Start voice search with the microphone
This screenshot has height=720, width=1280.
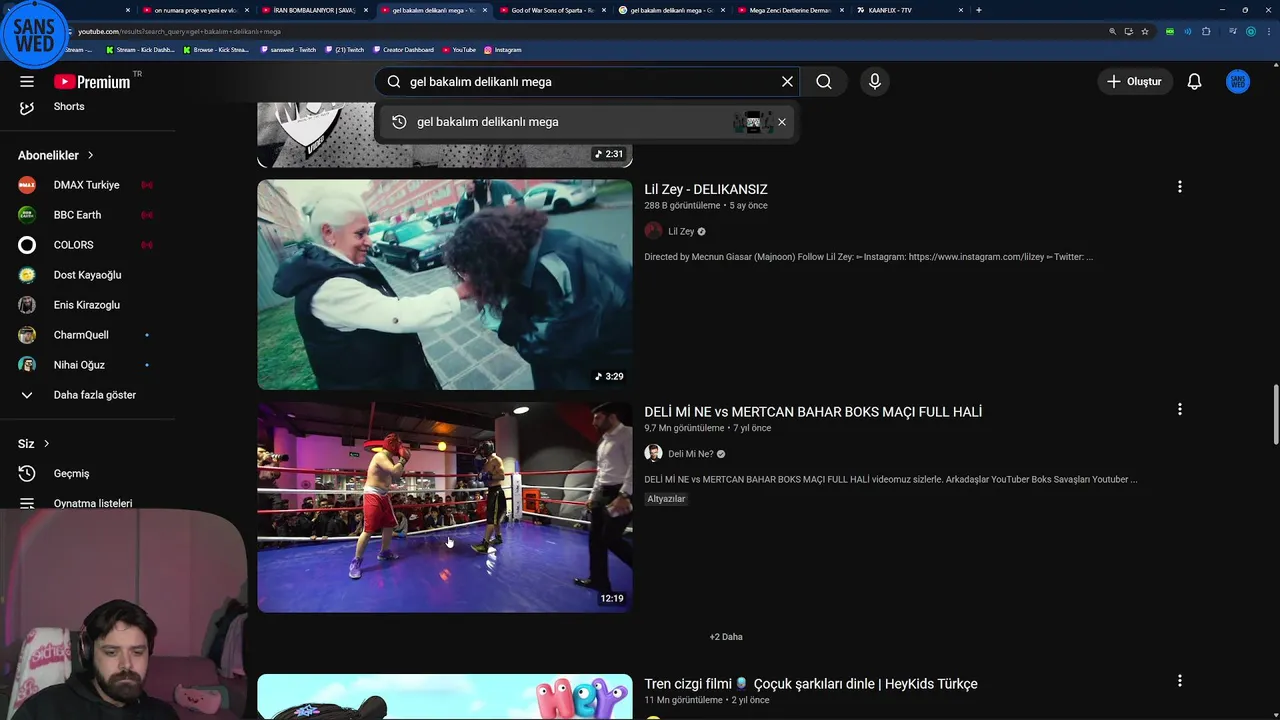875,82
